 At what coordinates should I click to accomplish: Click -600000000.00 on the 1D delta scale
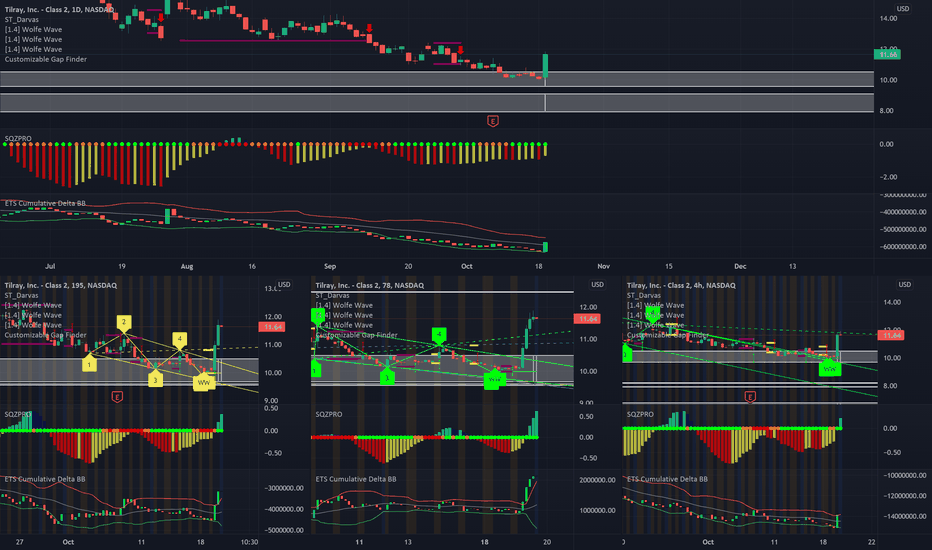pos(903,247)
